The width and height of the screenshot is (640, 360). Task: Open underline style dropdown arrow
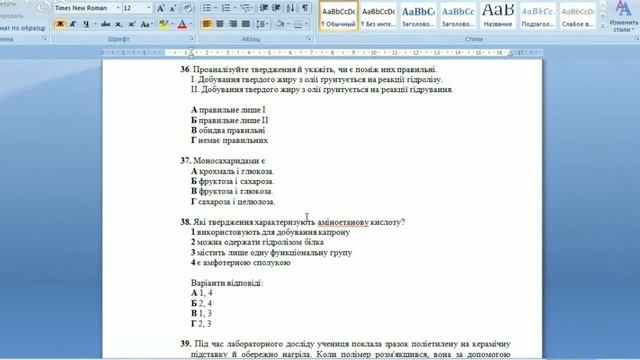tap(95, 24)
